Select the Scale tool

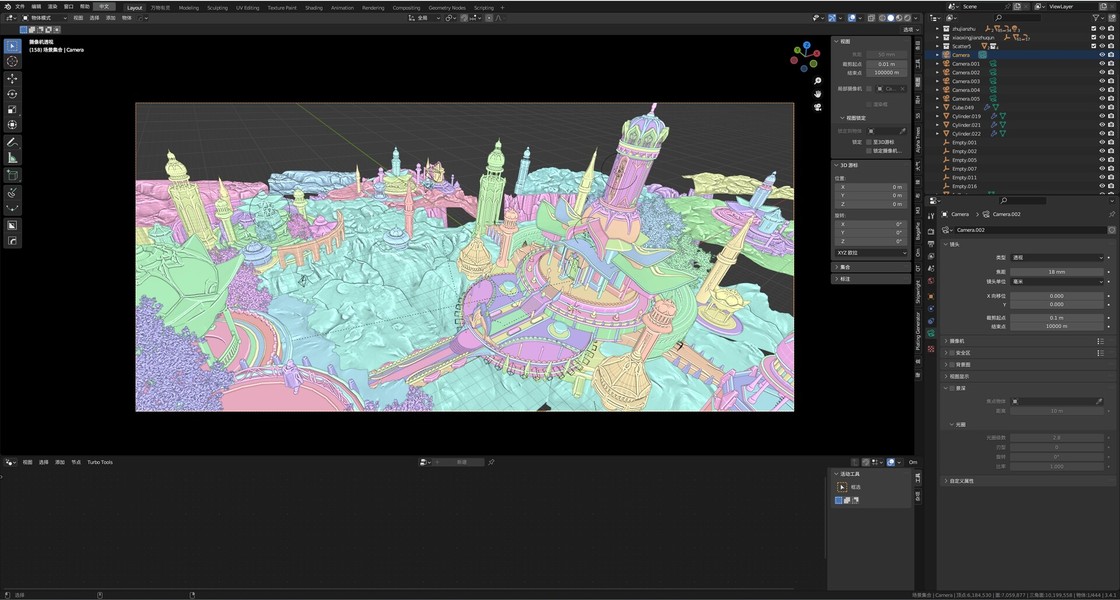coord(12,110)
